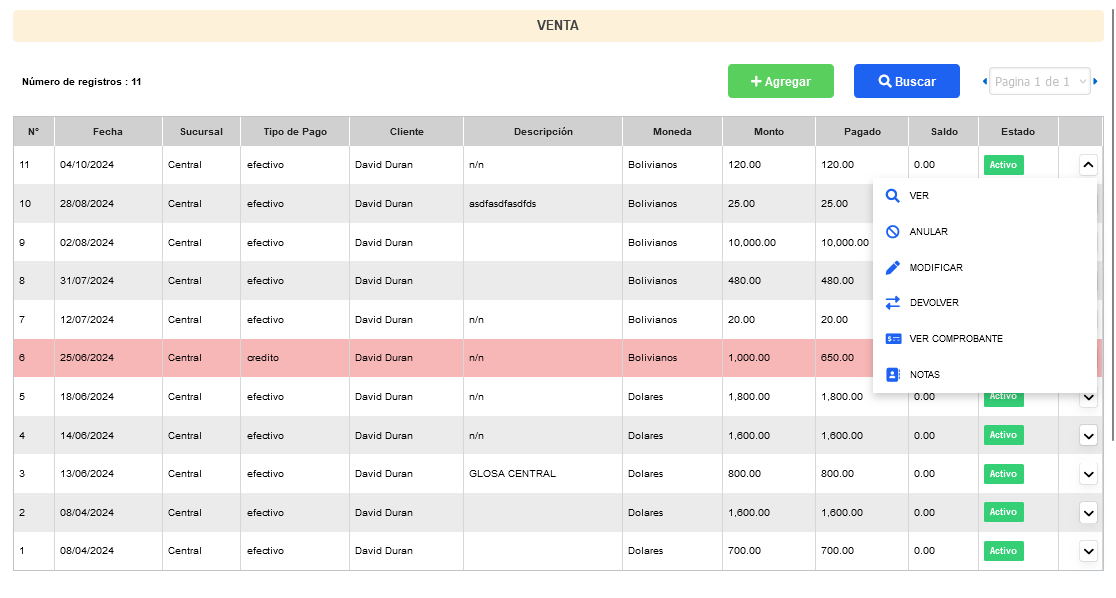Click the Monto column header
The image size is (1116, 598).
pyautogui.click(x=769, y=132)
